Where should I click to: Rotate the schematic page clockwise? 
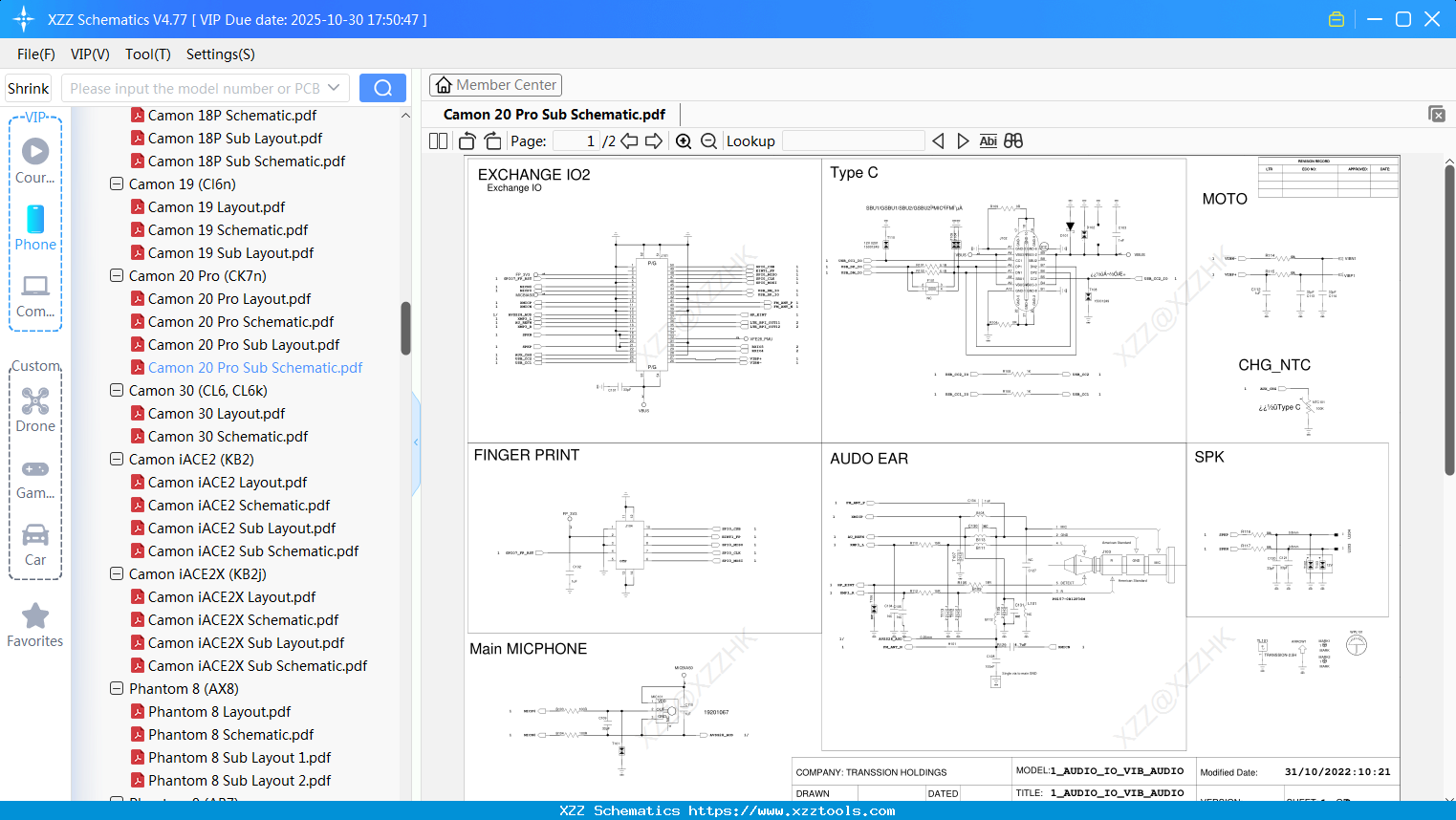(491, 140)
